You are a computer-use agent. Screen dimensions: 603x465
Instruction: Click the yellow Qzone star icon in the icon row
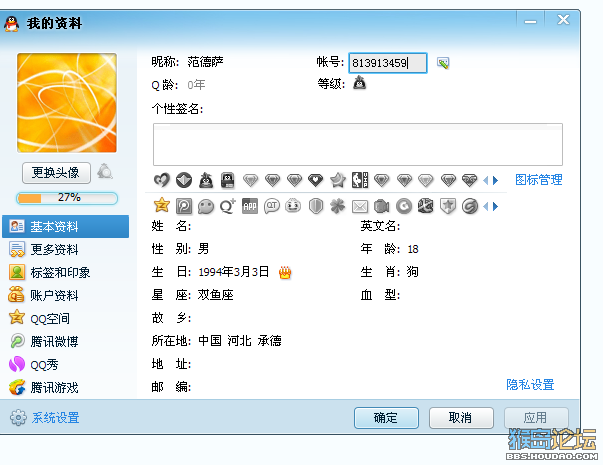pyautogui.click(x=162, y=205)
